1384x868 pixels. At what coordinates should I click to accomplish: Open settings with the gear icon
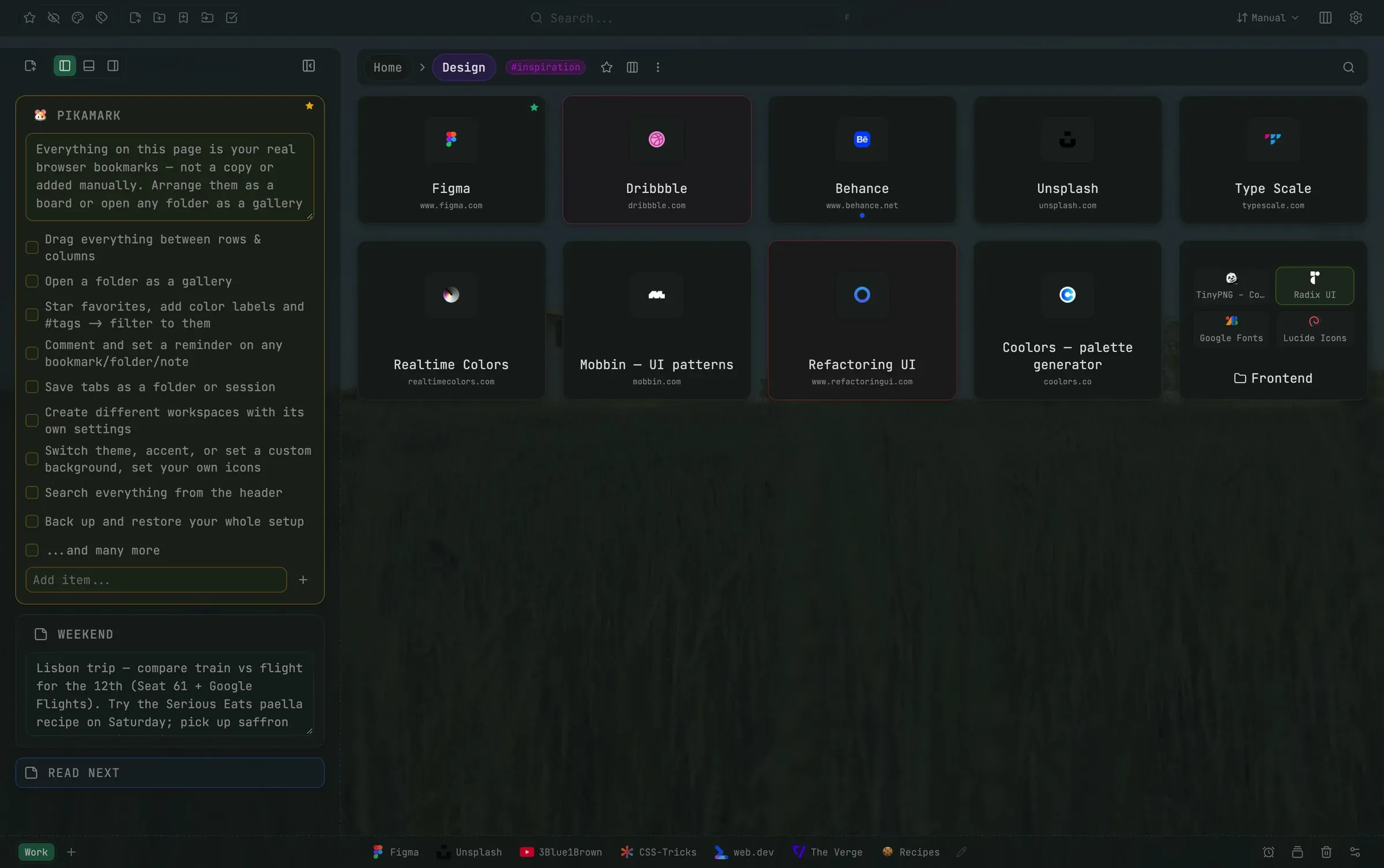(1356, 18)
